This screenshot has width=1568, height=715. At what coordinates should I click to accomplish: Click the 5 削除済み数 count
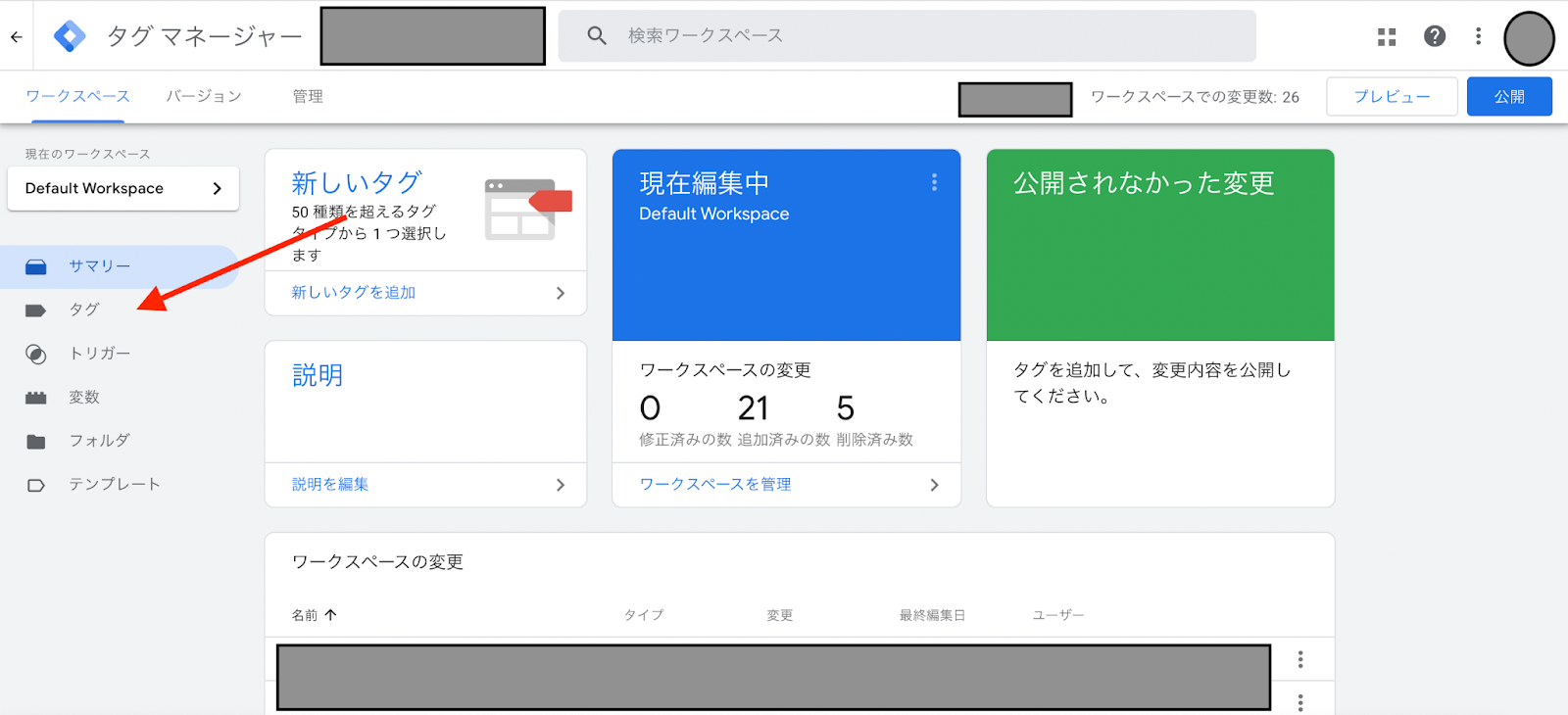click(x=846, y=407)
